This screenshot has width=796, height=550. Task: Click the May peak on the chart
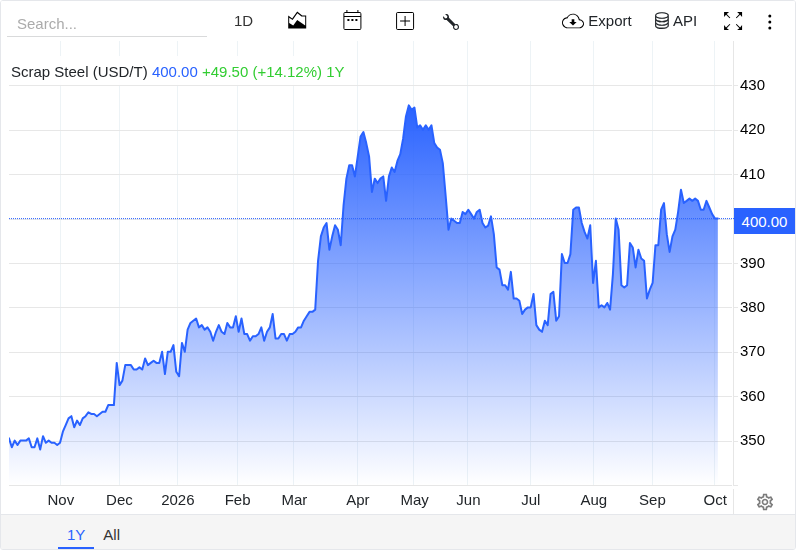point(409,106)
